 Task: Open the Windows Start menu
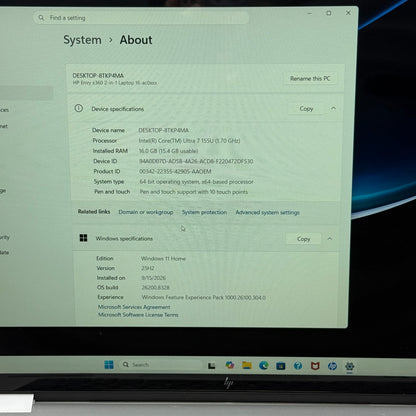[x=109, y=365]
